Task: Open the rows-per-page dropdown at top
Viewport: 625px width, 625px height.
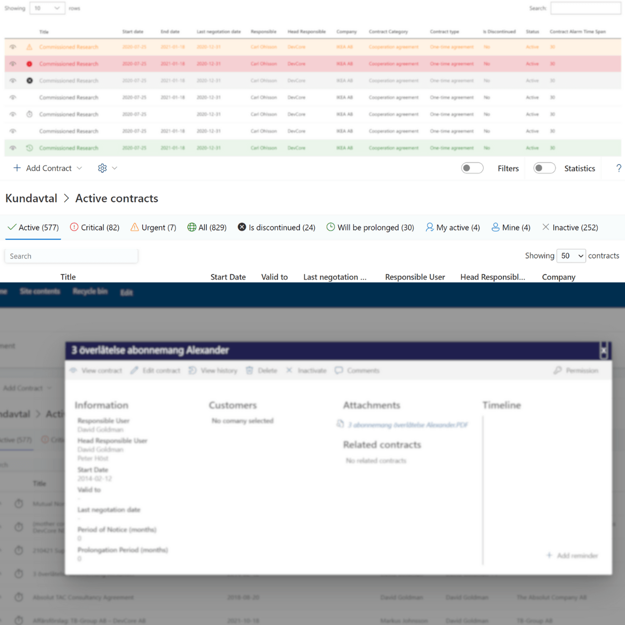Action: [x=47, y=8]
